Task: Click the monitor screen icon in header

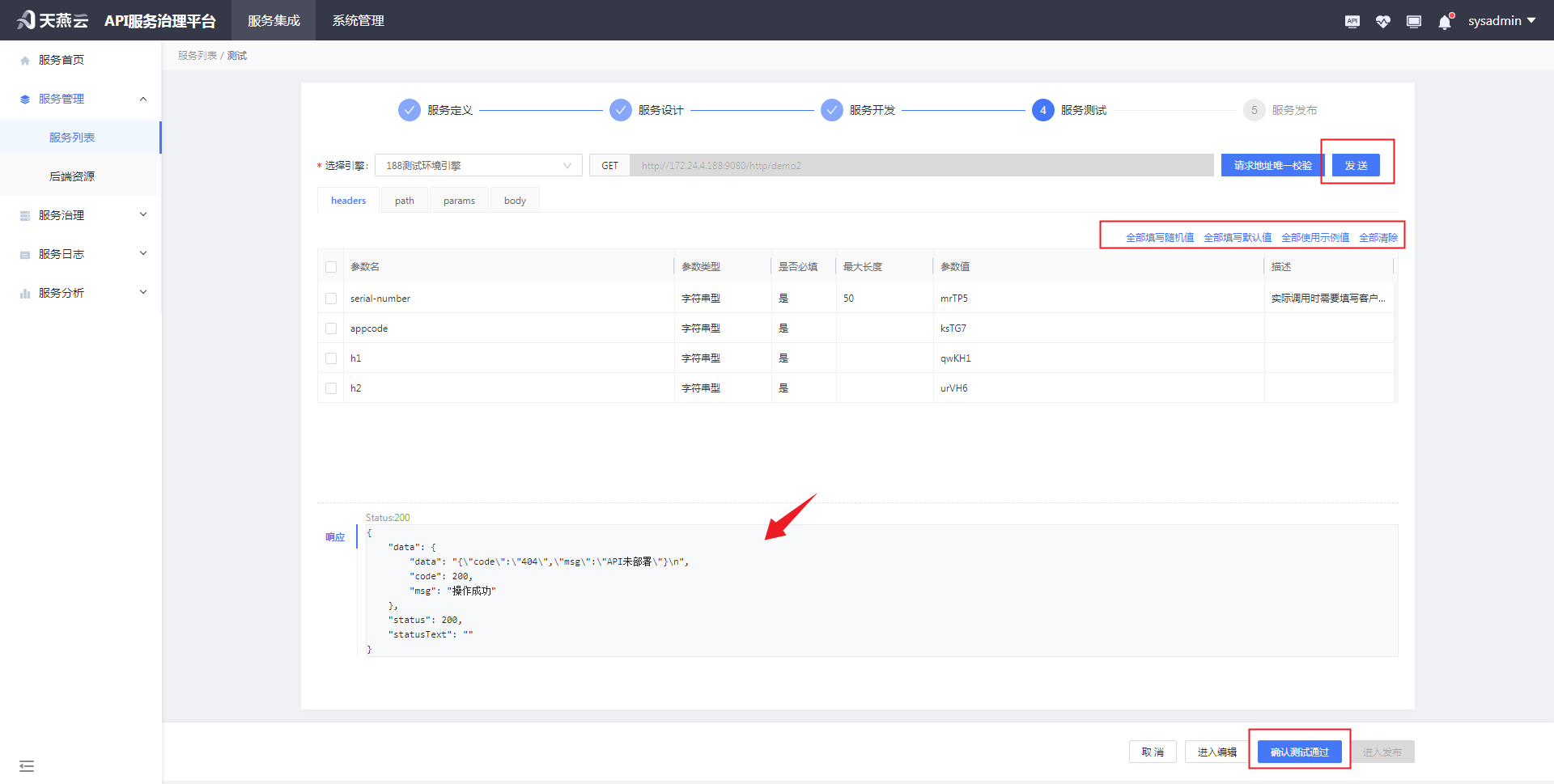Action: click(x=1413, y=21)
